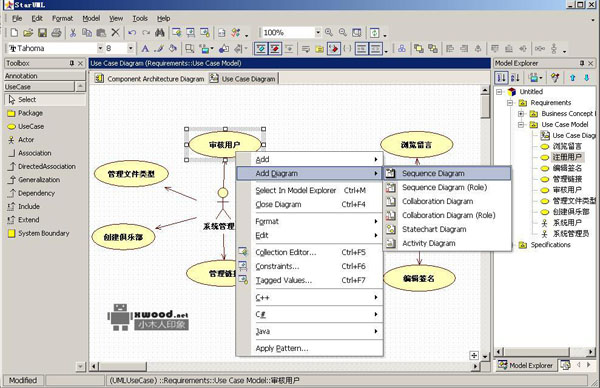The height and width of the screenshot is (388, 600).
Task: Click the Send to Back icon
Action: (433, 49)
